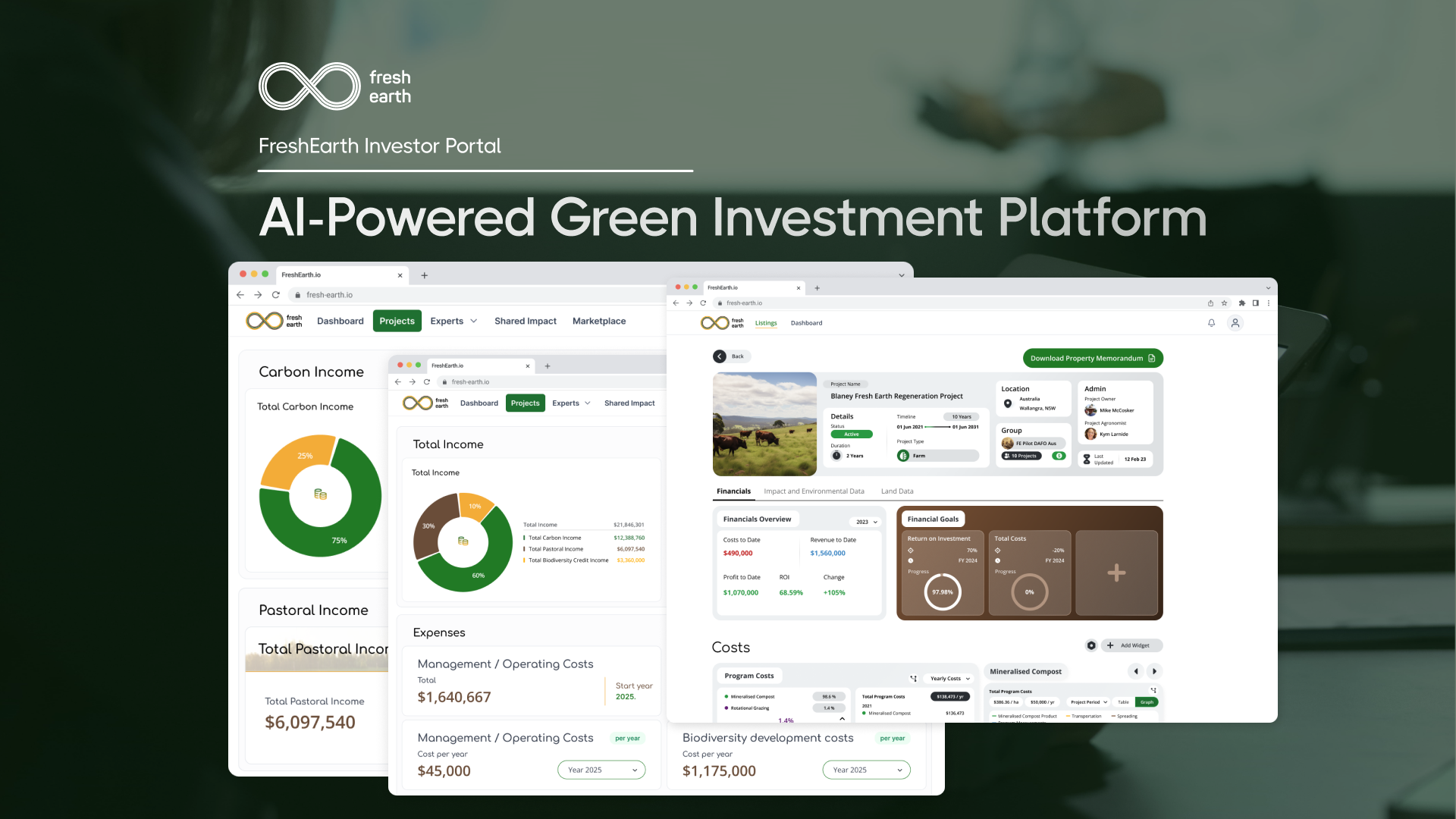Image resolution: width=1456 pixels, height=819 pixels.
Task: Click the bookmark star icon
Action: [x=1224, y=303]
